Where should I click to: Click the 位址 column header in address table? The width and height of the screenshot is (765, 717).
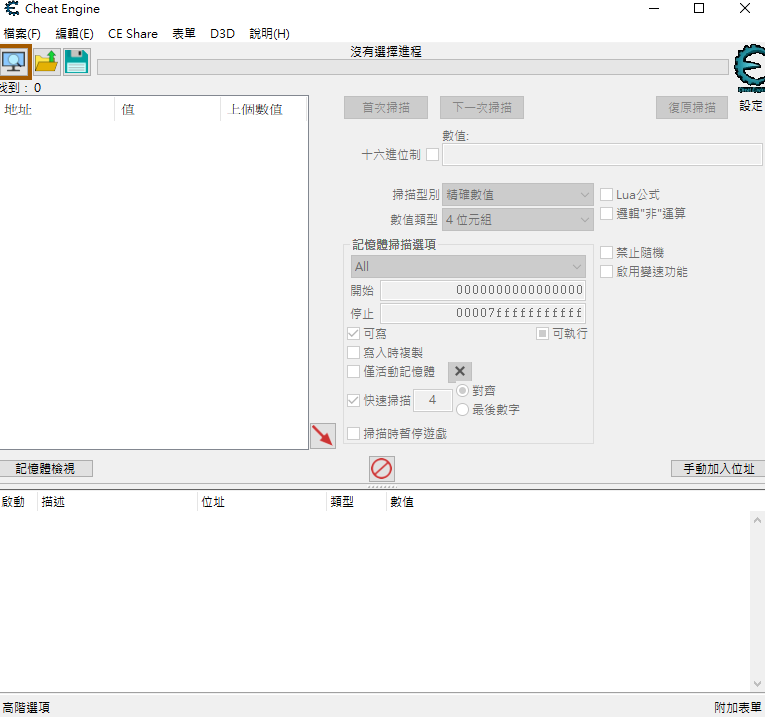[x=262, y=502]
